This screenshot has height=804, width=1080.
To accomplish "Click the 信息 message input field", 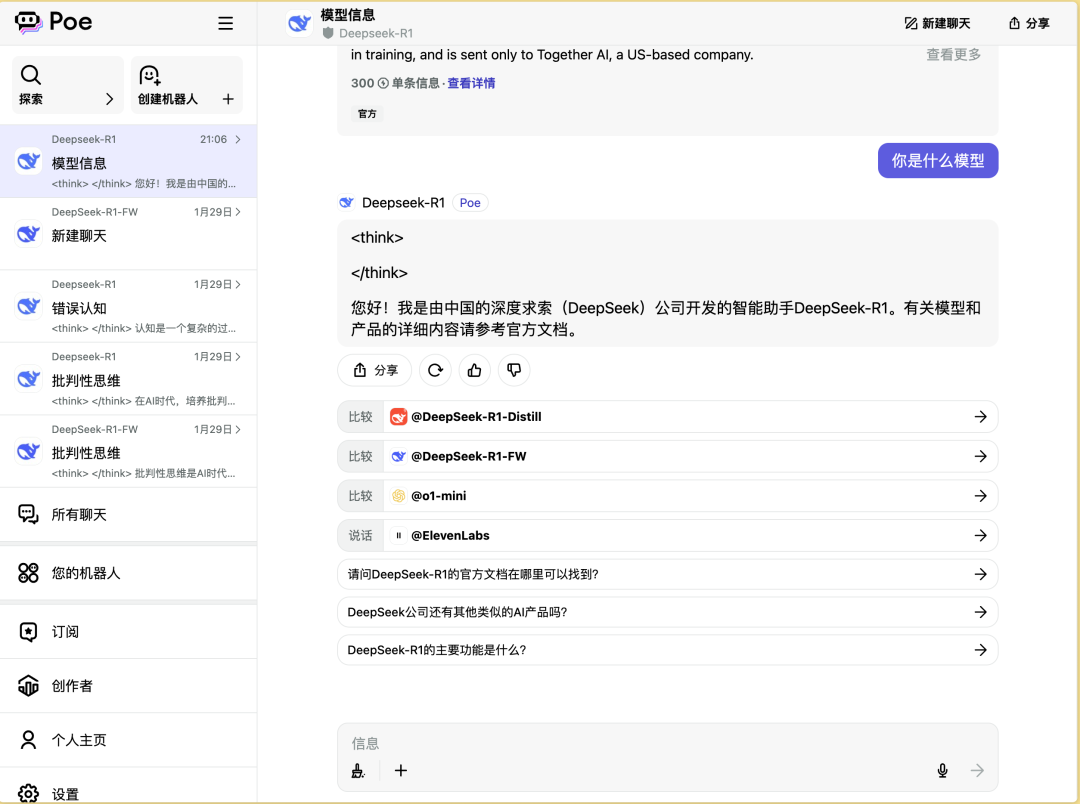I will (x=667, y=743).
